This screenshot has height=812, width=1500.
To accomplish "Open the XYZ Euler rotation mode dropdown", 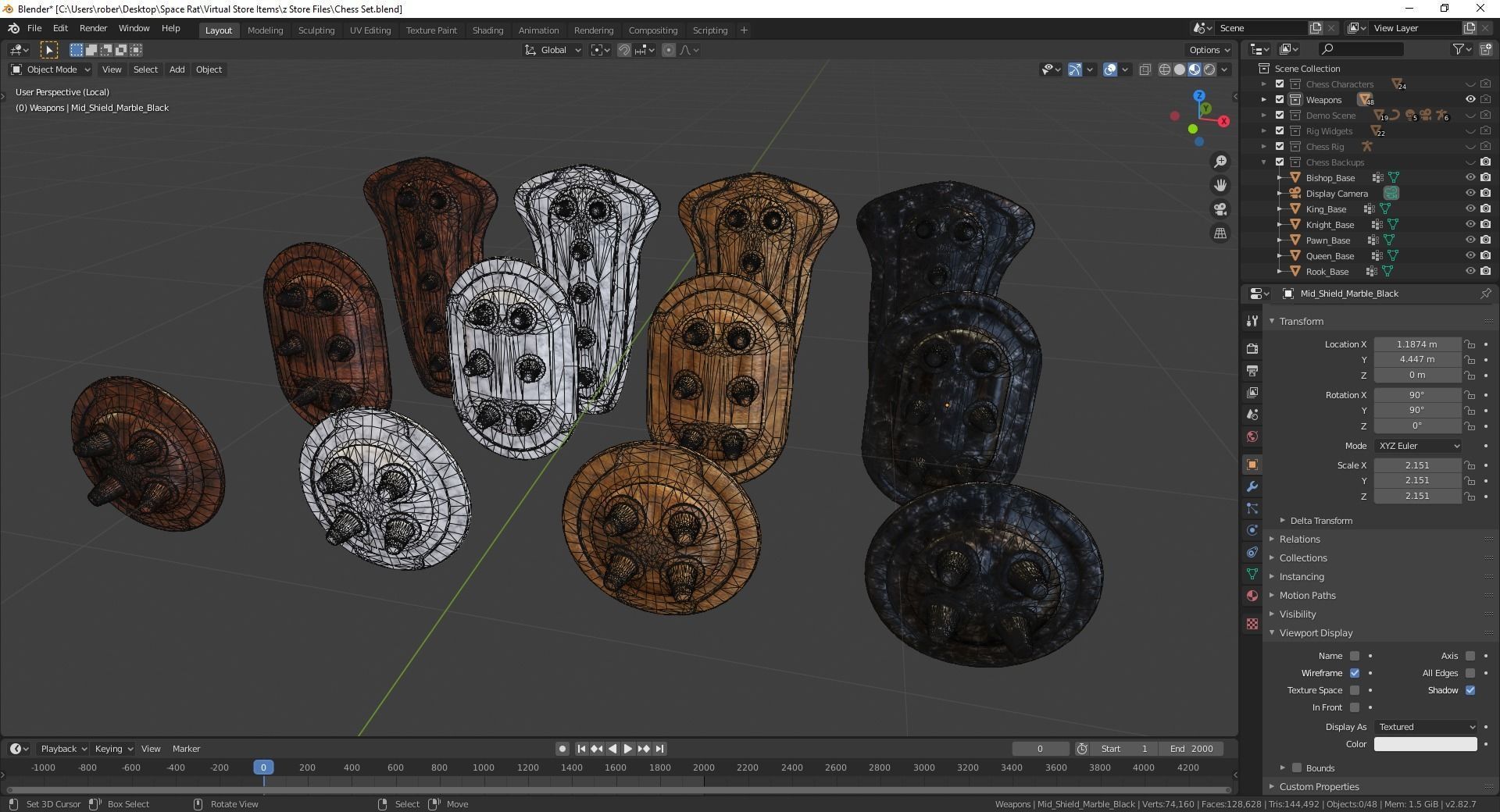I will pos(1418,446).
